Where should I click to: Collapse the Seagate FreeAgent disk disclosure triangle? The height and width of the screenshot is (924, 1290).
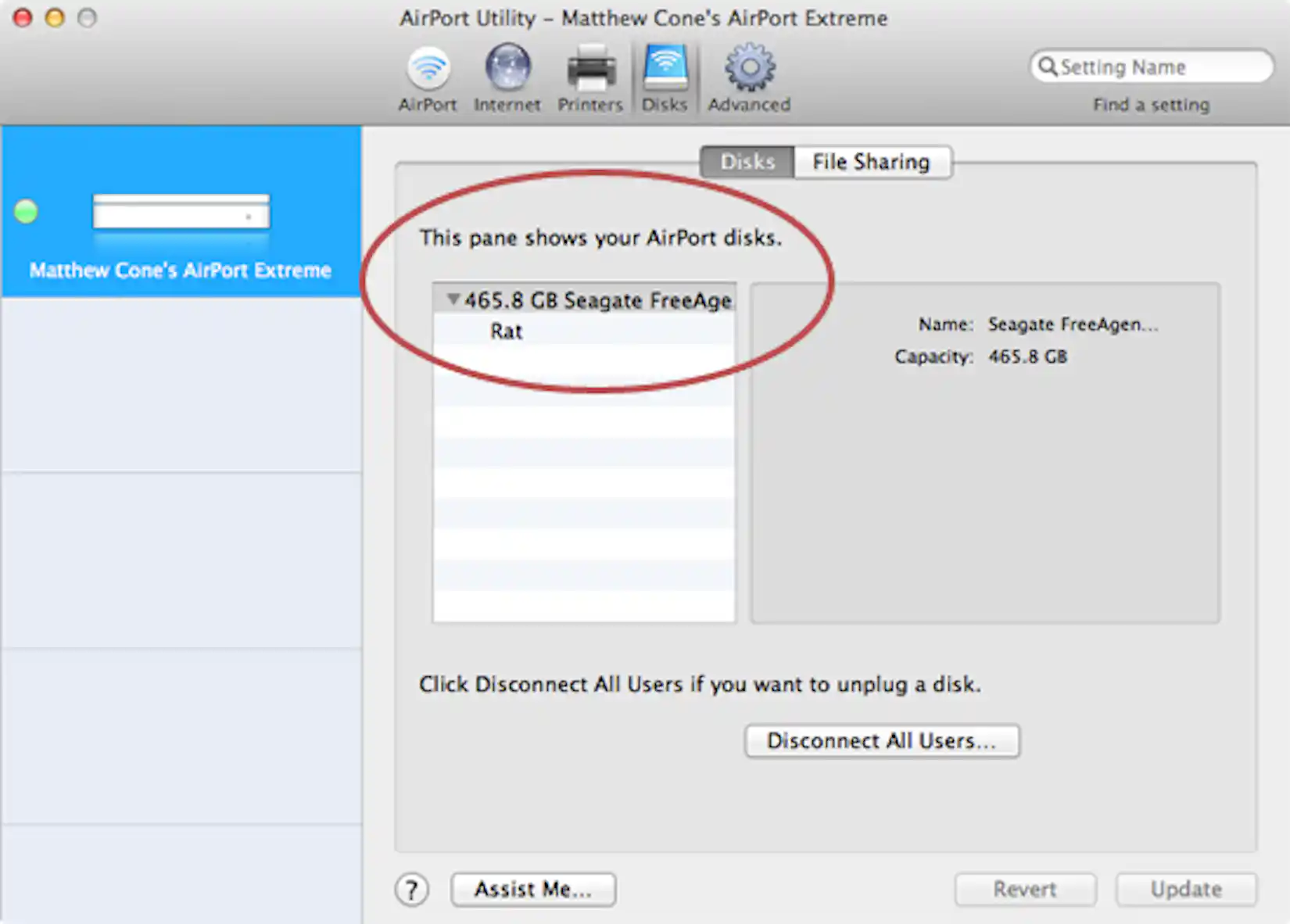[x=452, y=299]
